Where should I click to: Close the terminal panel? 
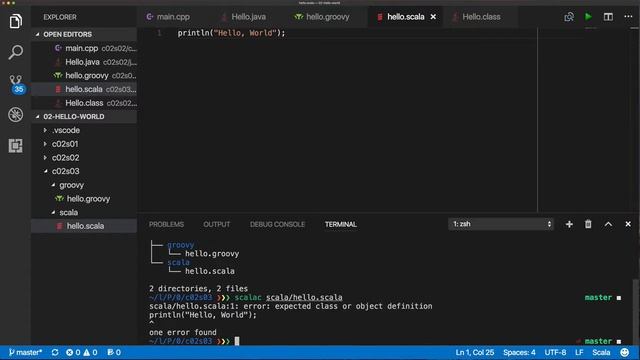pyautogui.click(x=628, y=224)
